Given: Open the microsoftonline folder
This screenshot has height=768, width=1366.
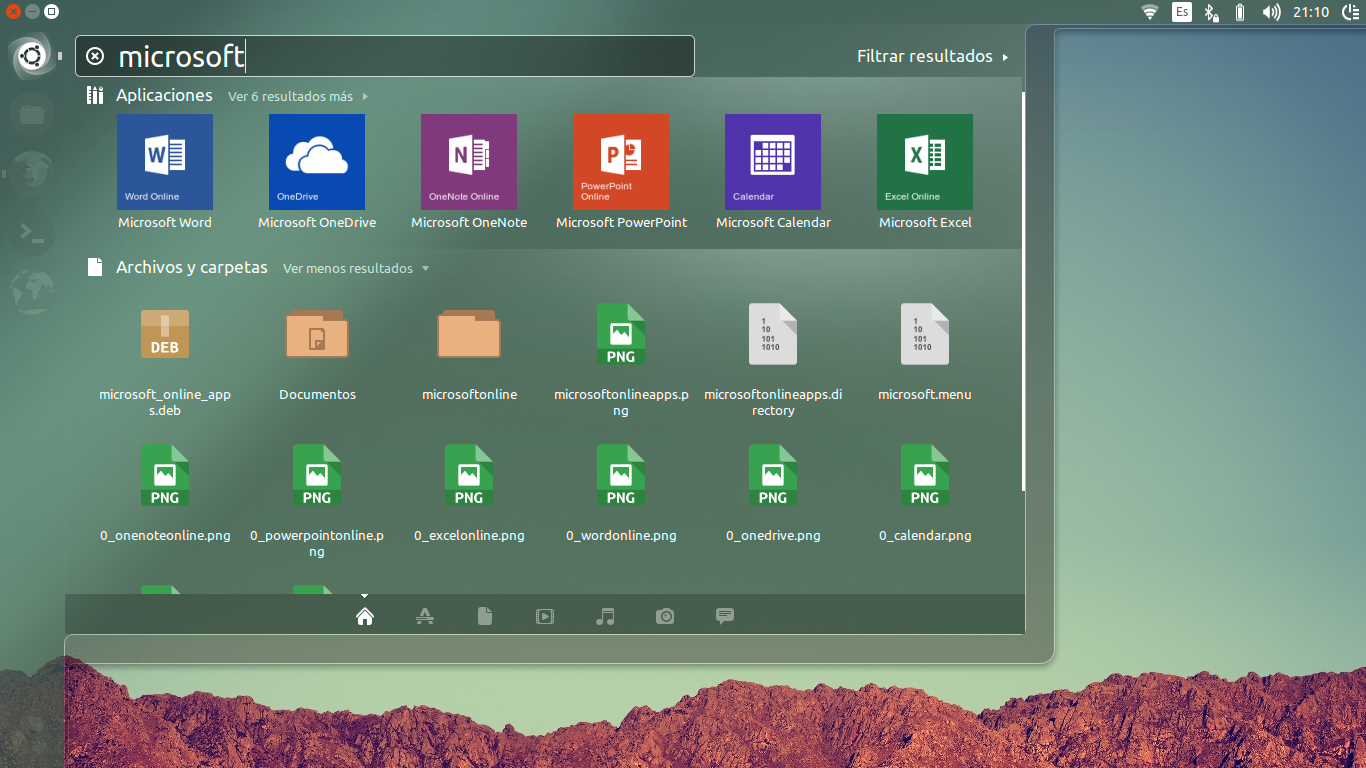Looking at the screenshot, I should click(469, 334).
